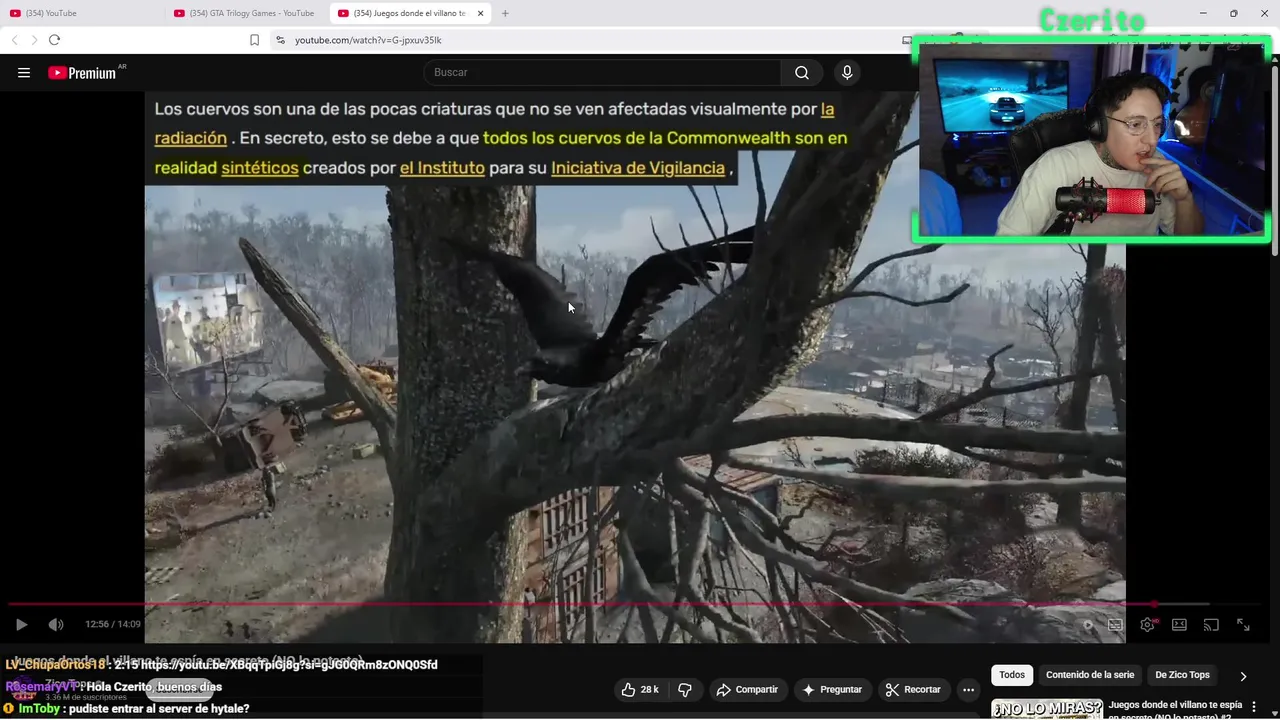Open recommended video NO LO MIRAS thumbnail
Screen dimensions: 1280x720
click(x=1047, y=709)
